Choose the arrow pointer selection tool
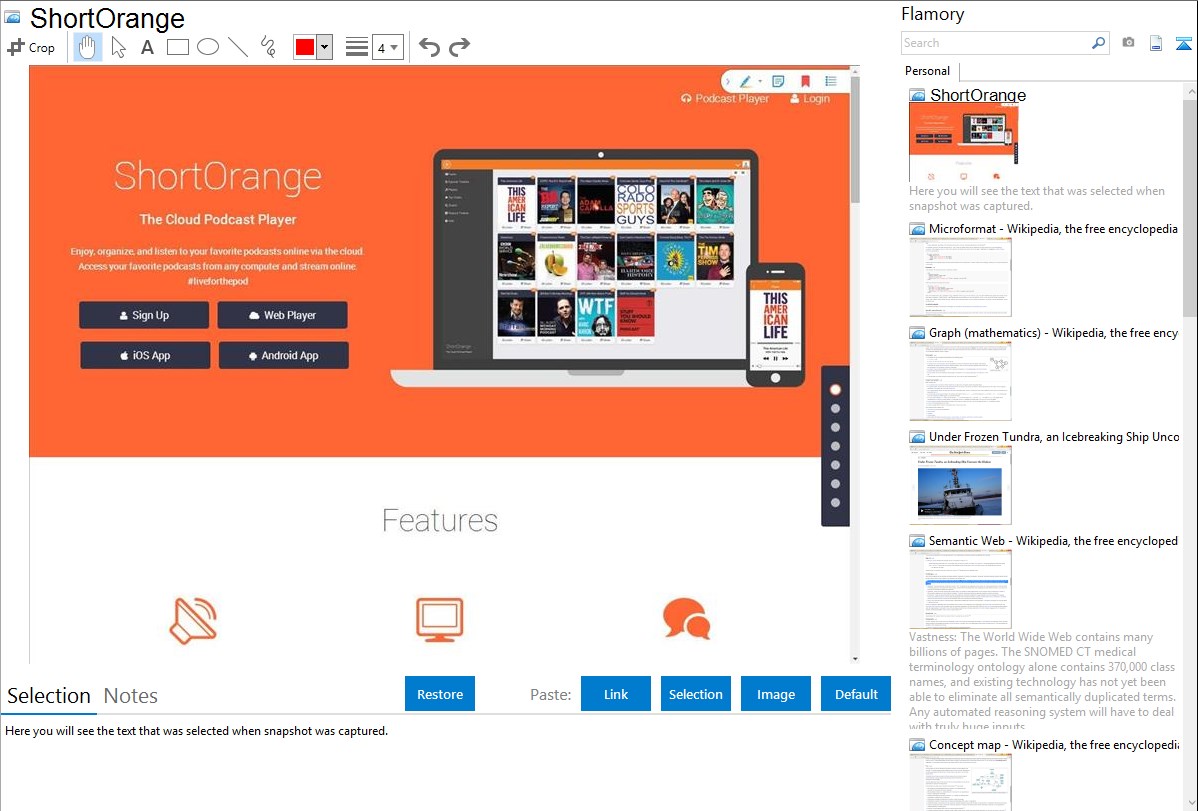Image resolution: width=1198 pixels, height=811 pixels. tap(118, 47)
